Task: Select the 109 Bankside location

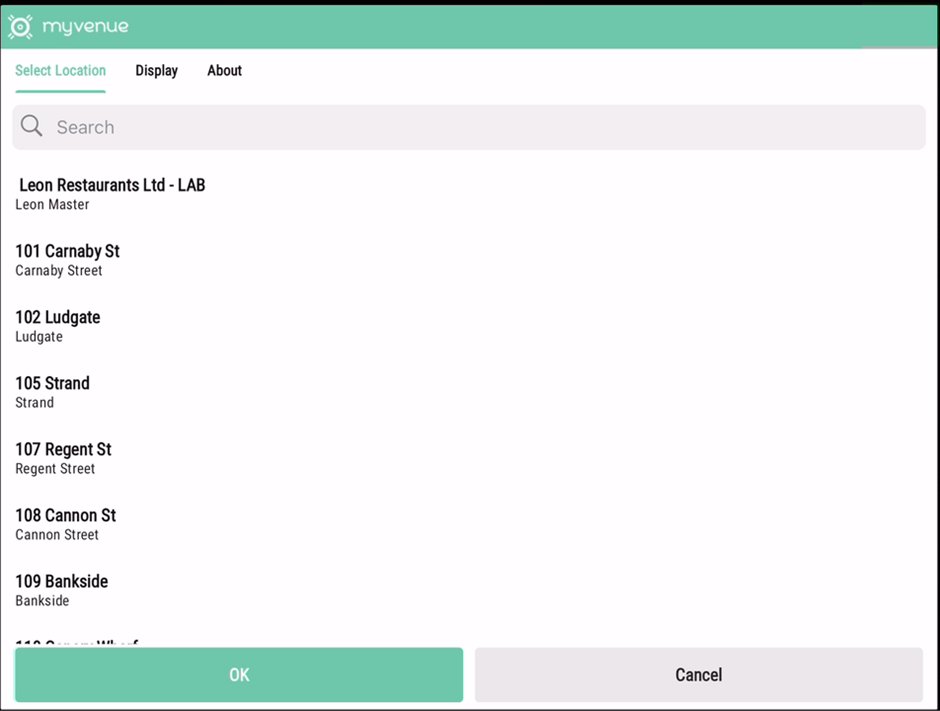Action: 61,581
